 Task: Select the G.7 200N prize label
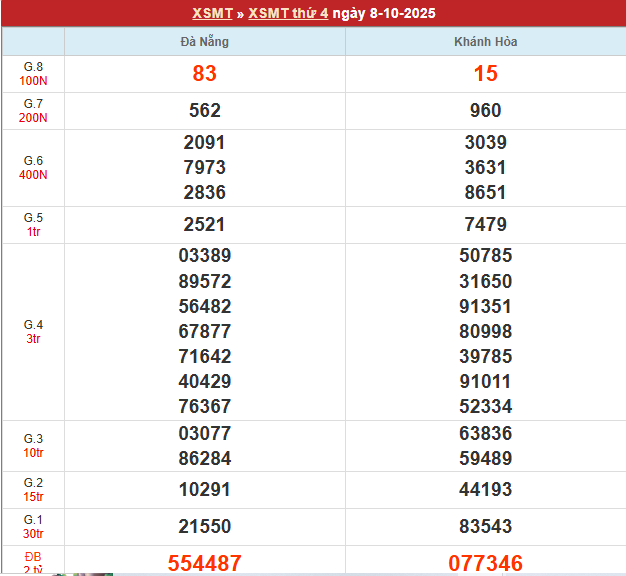point(33,111)
